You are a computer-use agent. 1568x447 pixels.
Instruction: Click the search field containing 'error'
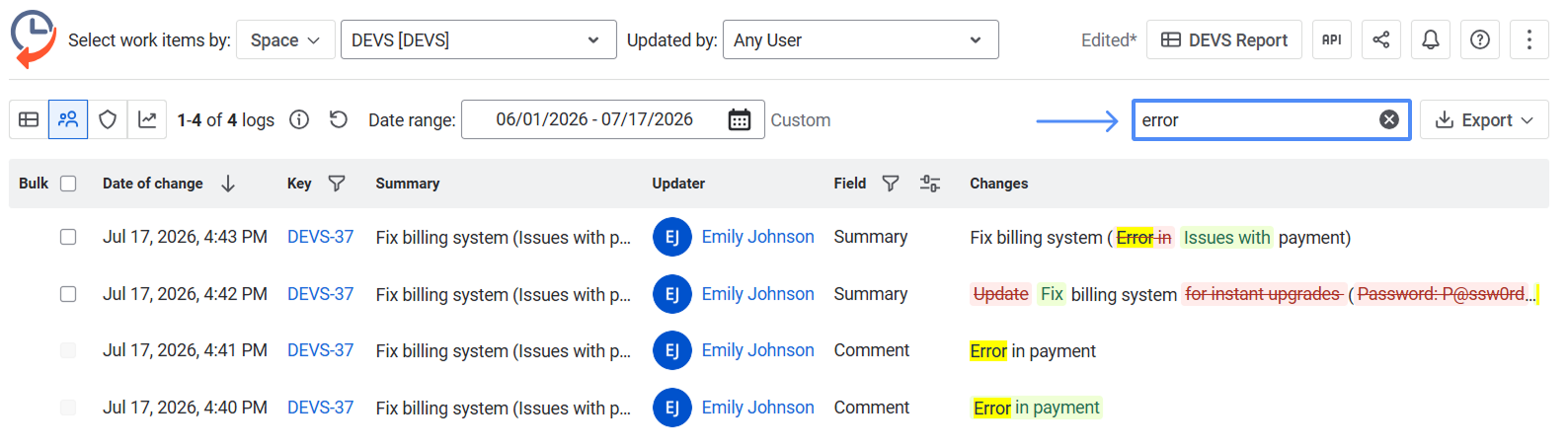[x=1271, y=119]
